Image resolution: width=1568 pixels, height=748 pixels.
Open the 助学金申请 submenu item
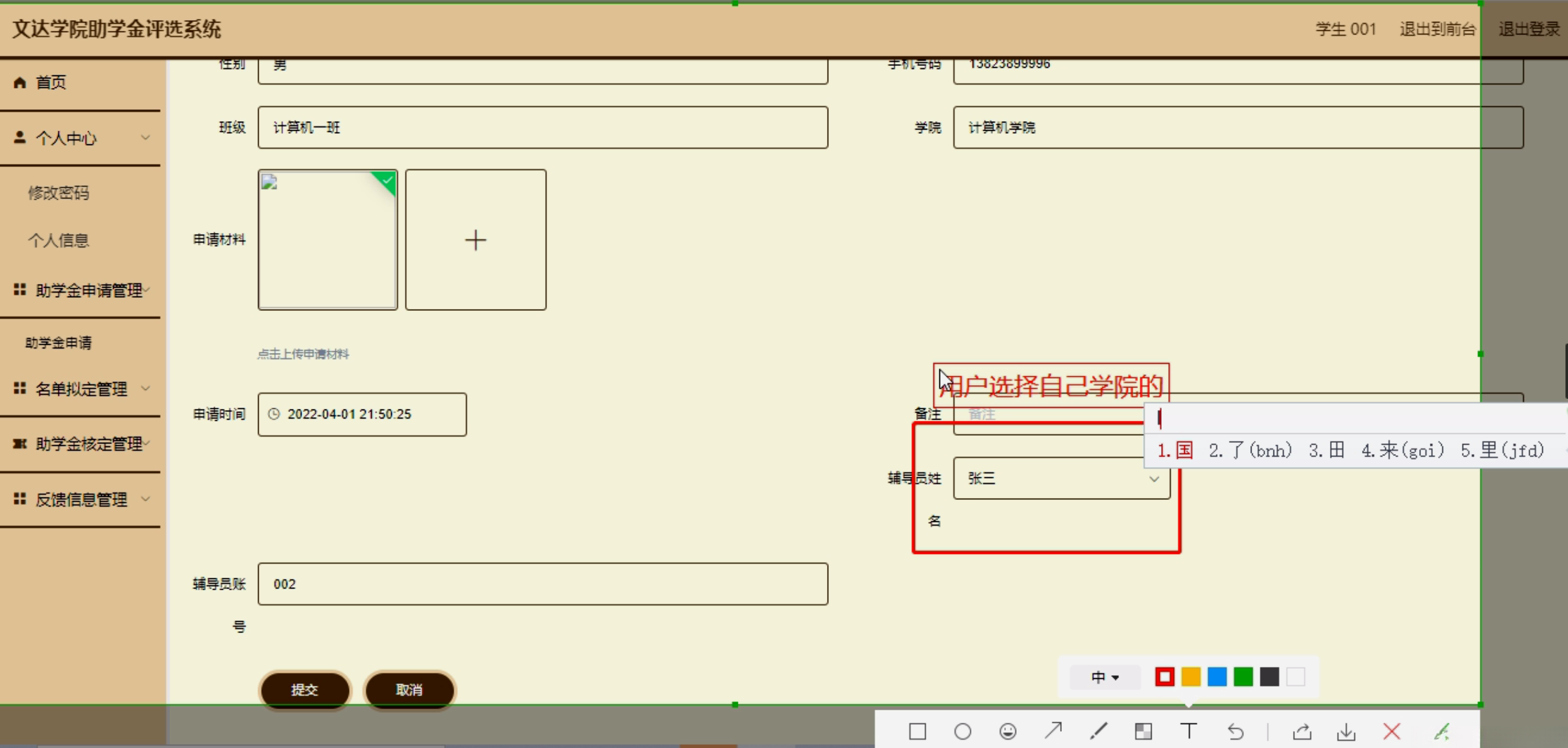[x=58, y=342]
